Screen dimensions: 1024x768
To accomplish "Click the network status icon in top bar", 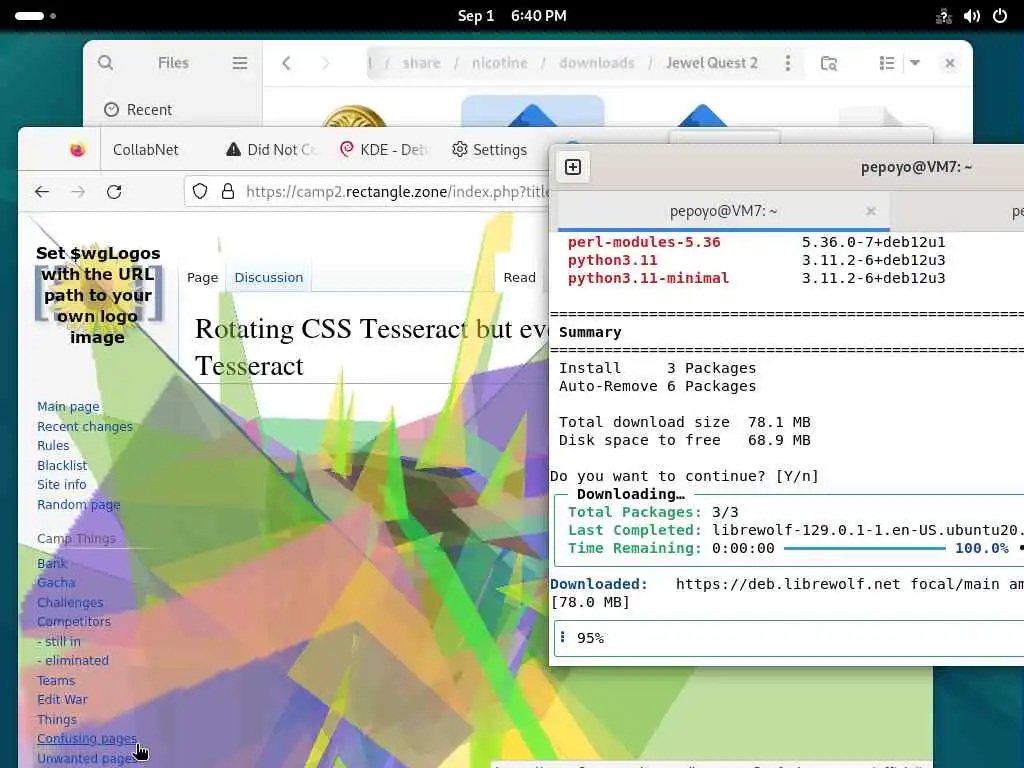I will (x=943, y=16).
